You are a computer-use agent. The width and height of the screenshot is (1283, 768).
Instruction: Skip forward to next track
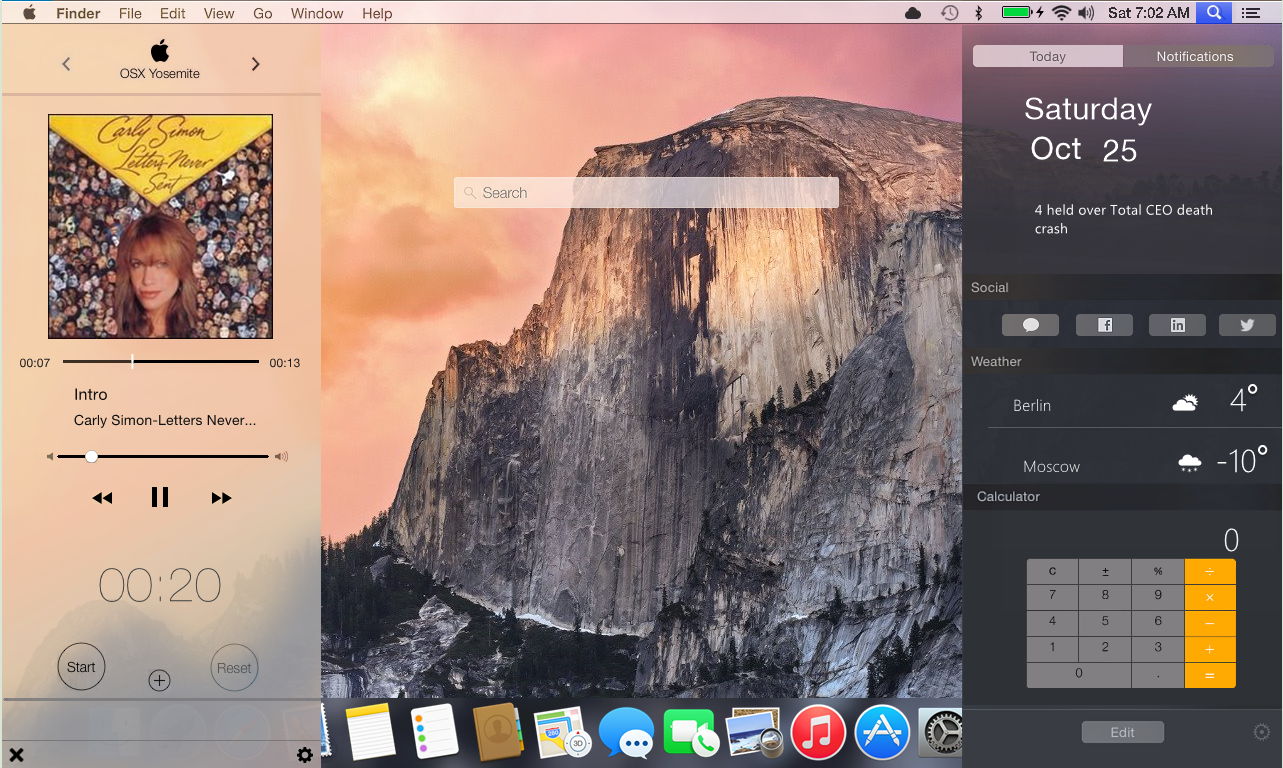pos(221,498)
